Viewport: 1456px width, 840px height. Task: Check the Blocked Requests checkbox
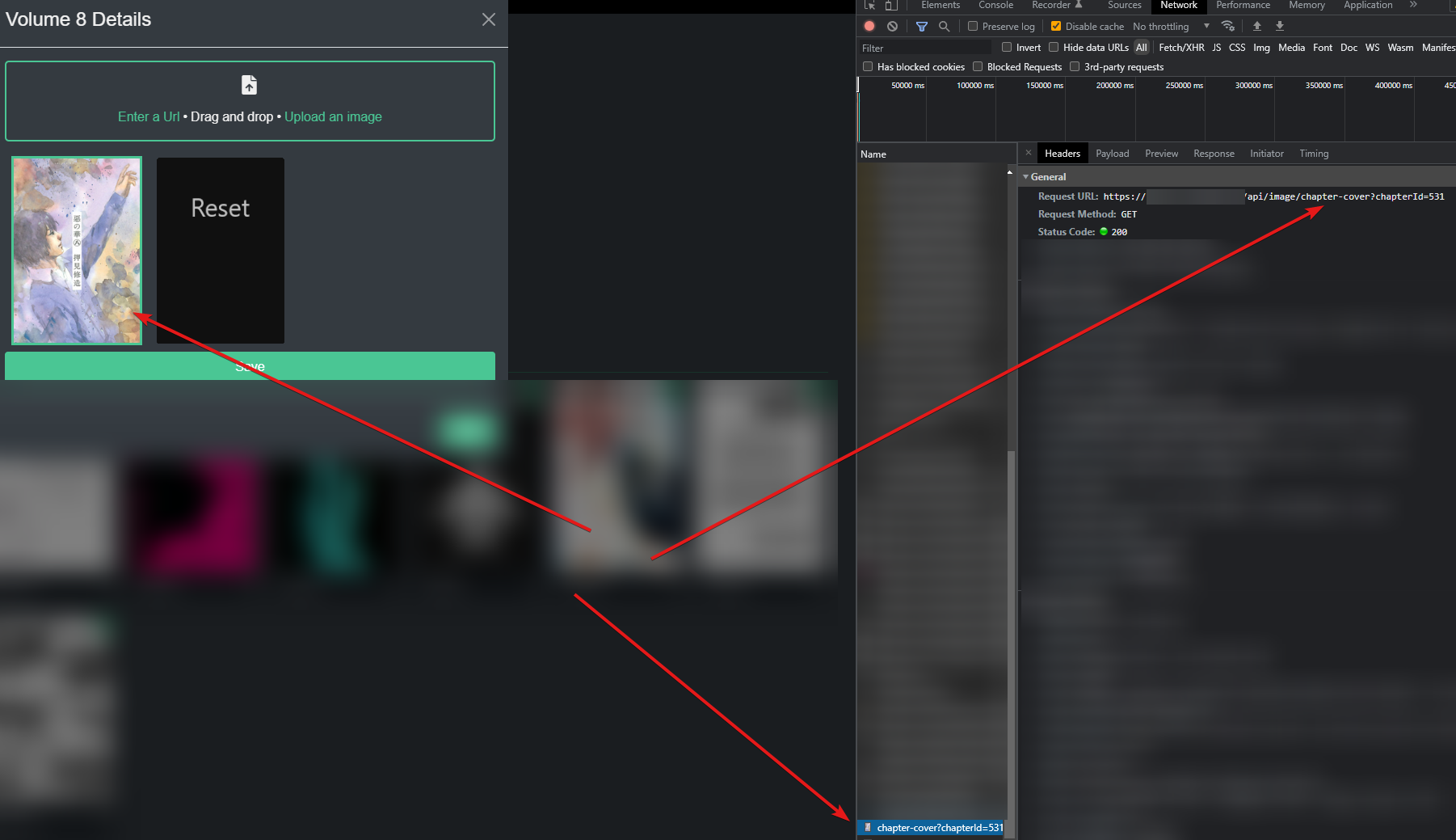click(978, 66)
